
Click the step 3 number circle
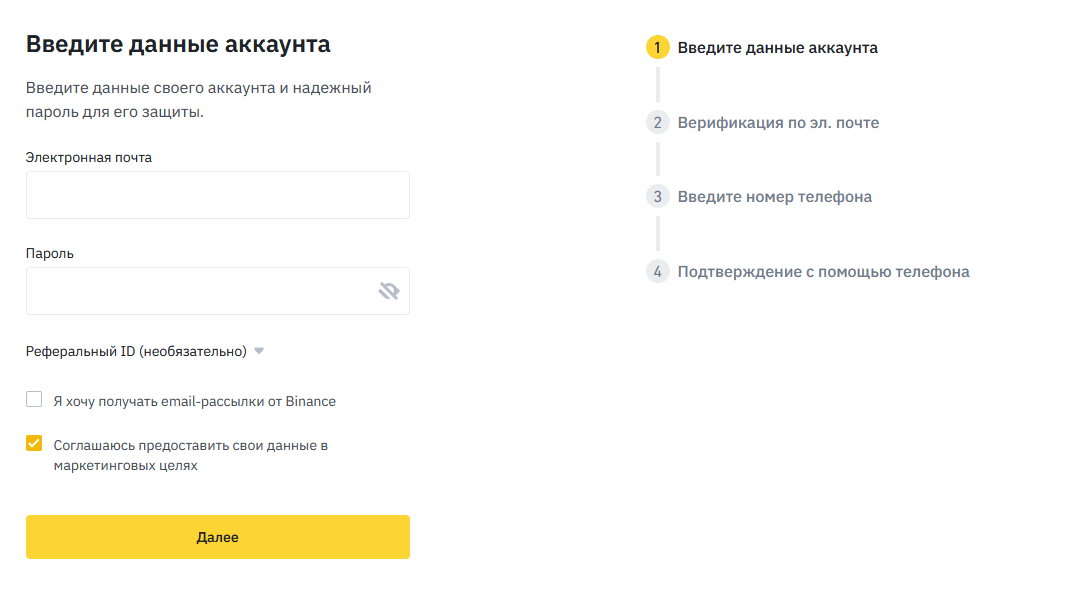tap(657, 197)
